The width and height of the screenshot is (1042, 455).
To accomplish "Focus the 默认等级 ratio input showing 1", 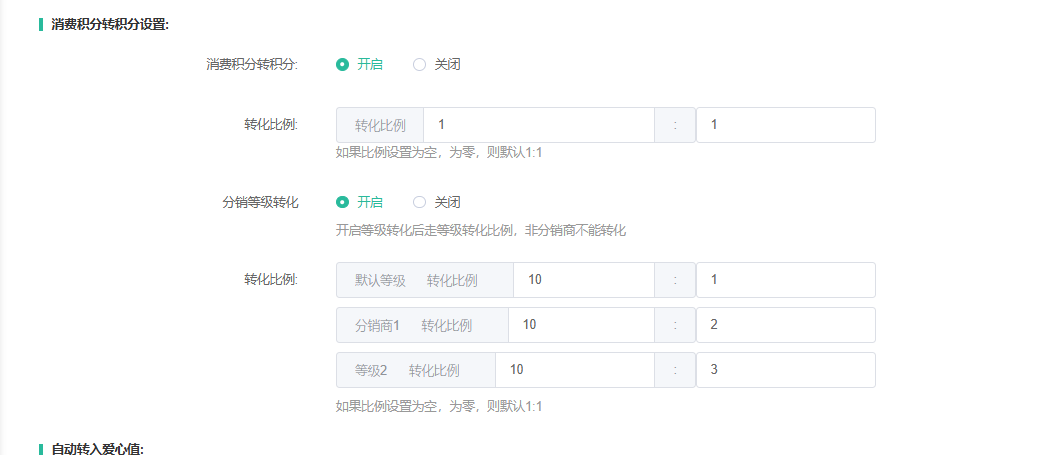I will (x=785, y=280).
